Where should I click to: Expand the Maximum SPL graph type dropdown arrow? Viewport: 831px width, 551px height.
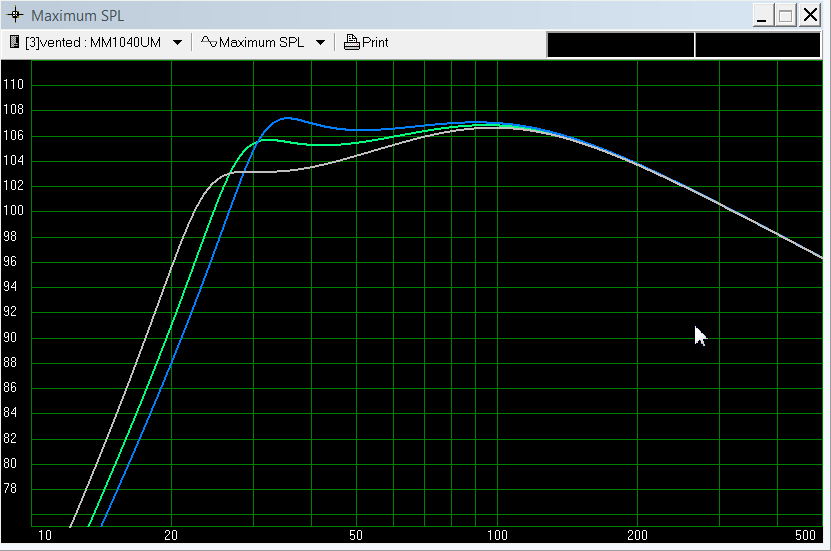tap(321, 42)
